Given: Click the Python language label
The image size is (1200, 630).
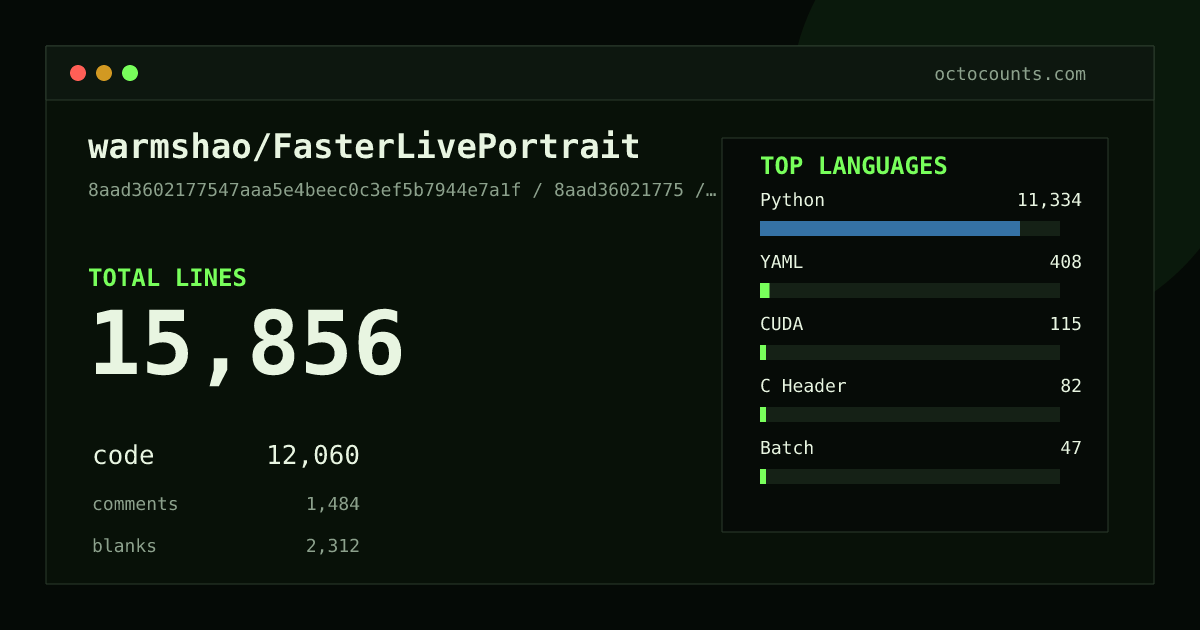Looking at the screenshot, I should (x=792, y=200).
